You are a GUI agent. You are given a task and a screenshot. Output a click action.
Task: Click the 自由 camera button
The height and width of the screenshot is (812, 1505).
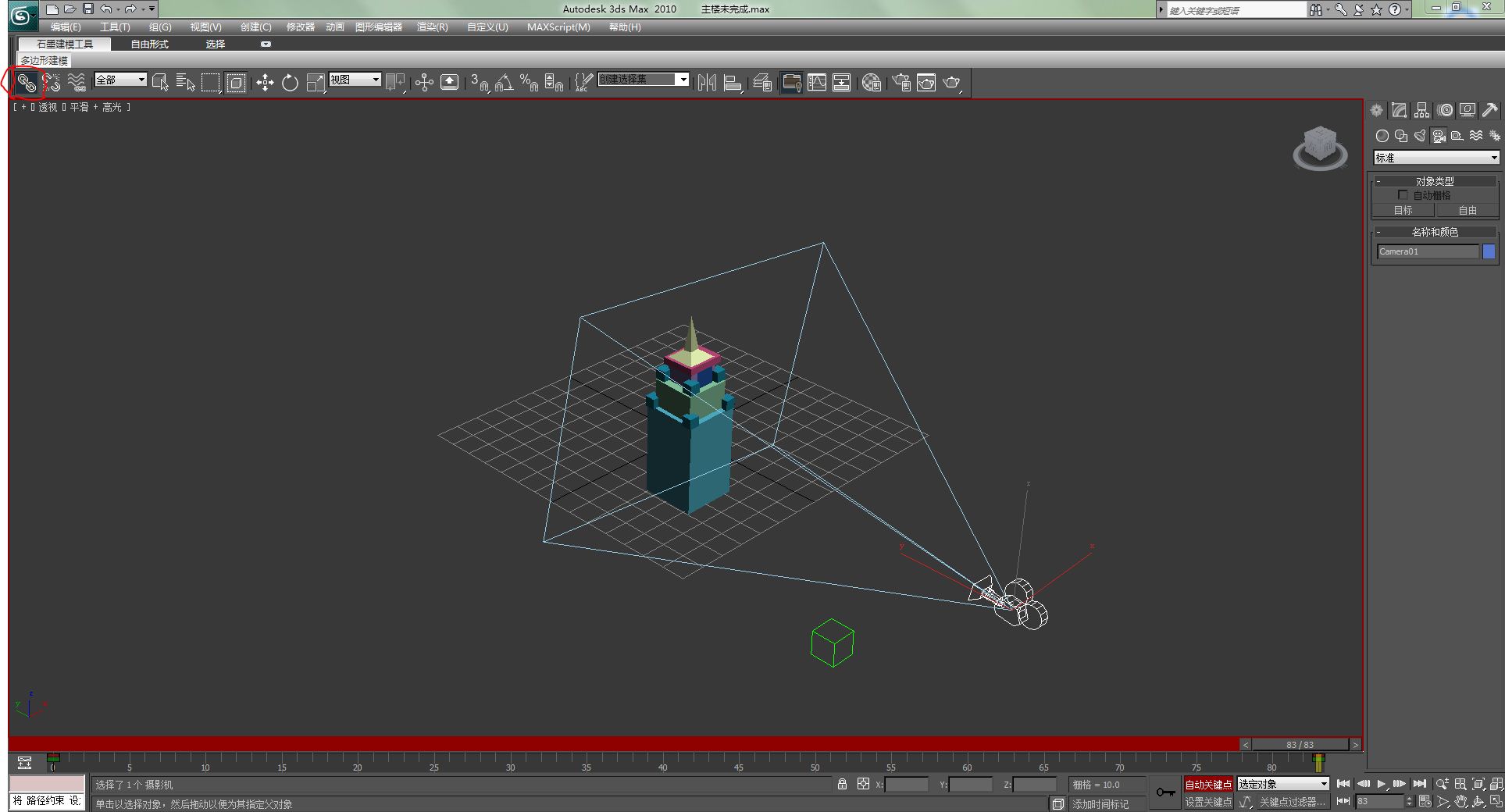[x=1467, y=210]
